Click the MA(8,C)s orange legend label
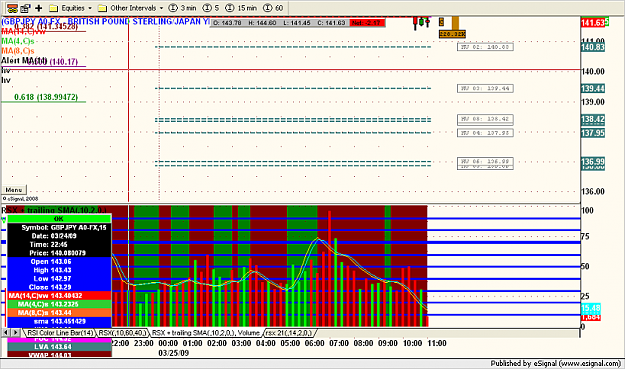Viewport: 625px width, 369px height. (18, 51)
